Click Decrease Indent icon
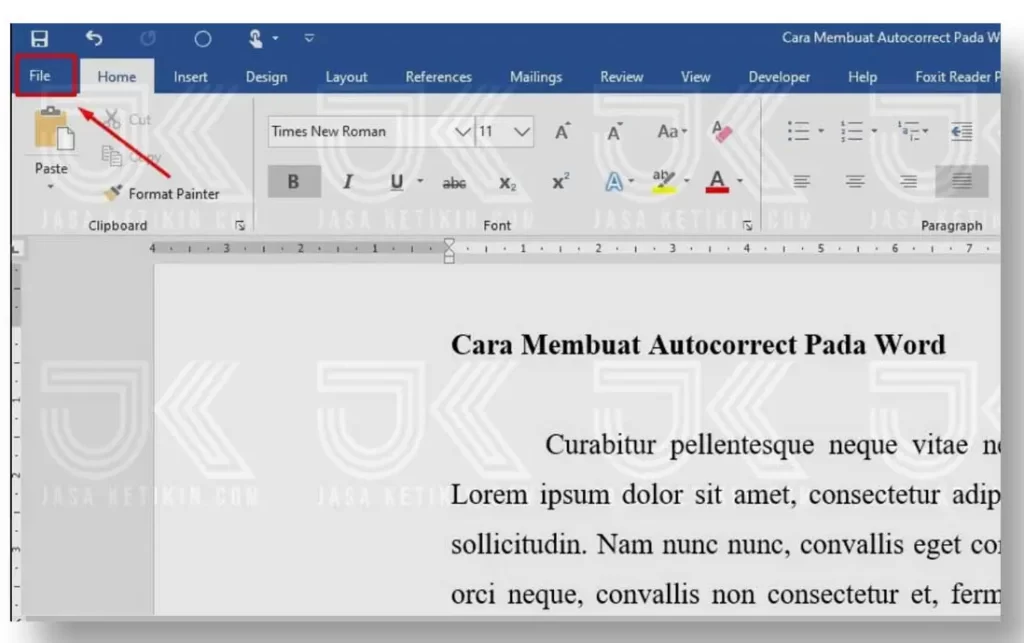 [961, 131]
